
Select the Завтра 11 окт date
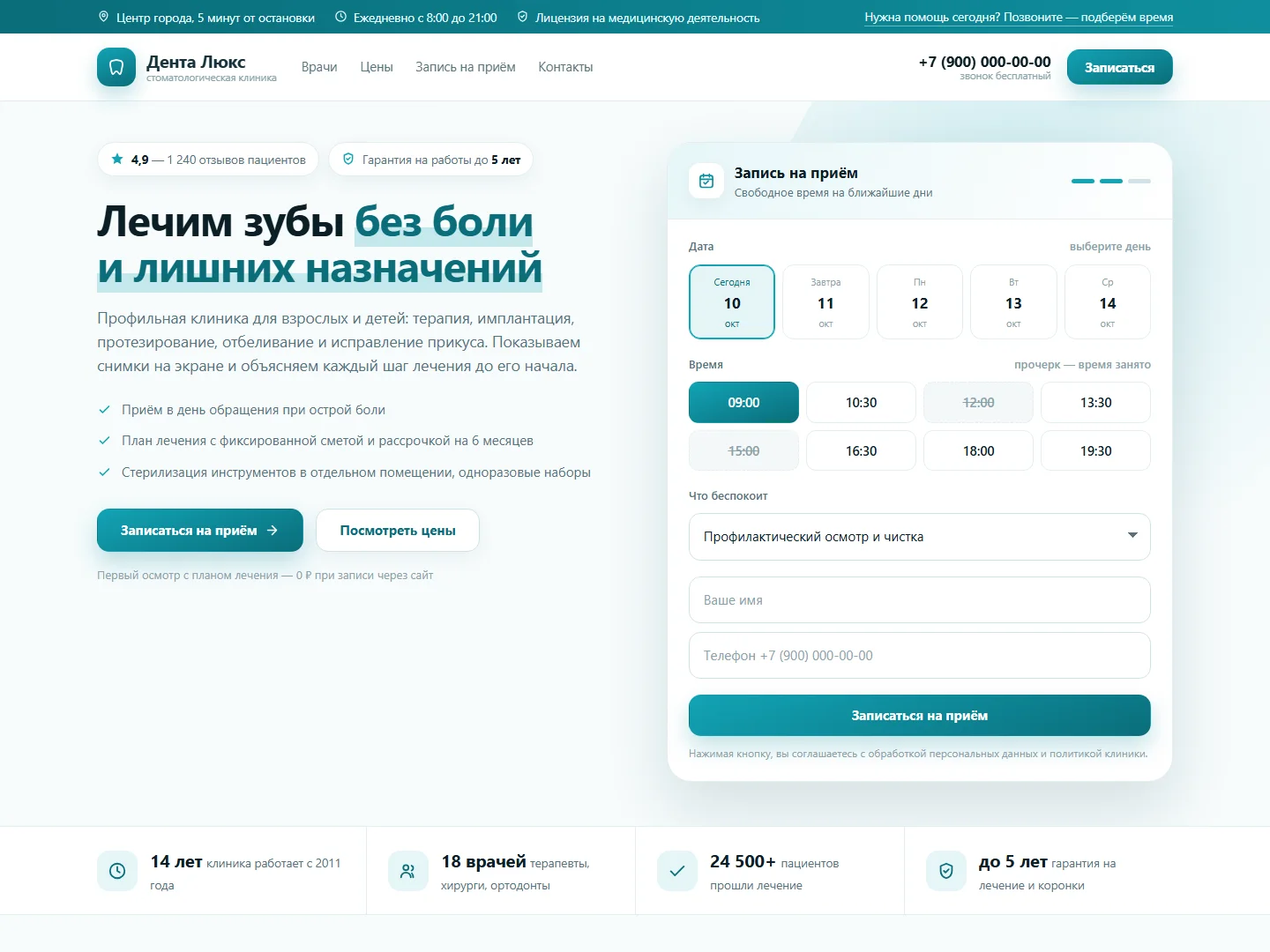click(x=825, y=301)
